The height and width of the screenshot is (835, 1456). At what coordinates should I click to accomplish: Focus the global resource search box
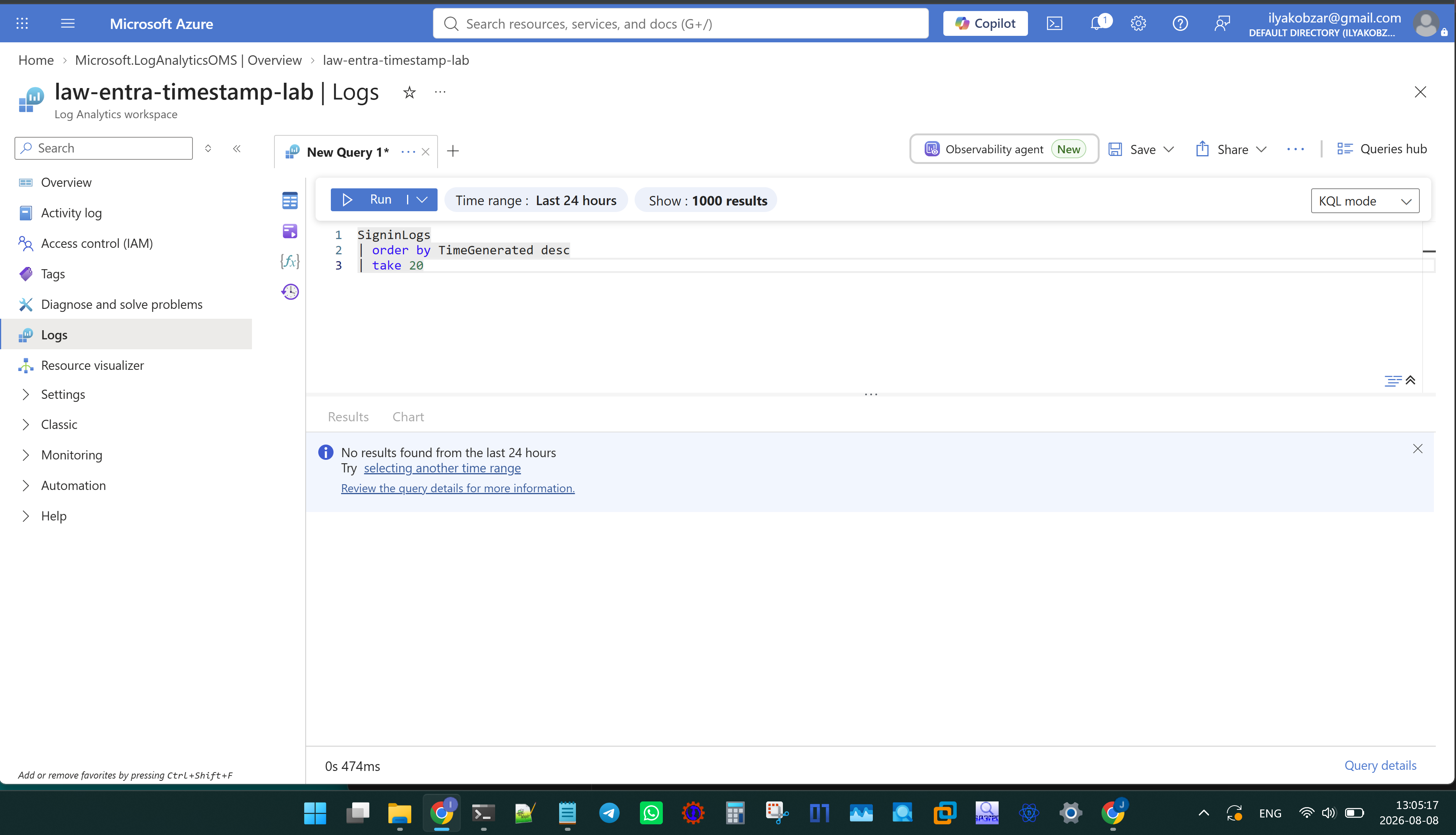point(680,24)
